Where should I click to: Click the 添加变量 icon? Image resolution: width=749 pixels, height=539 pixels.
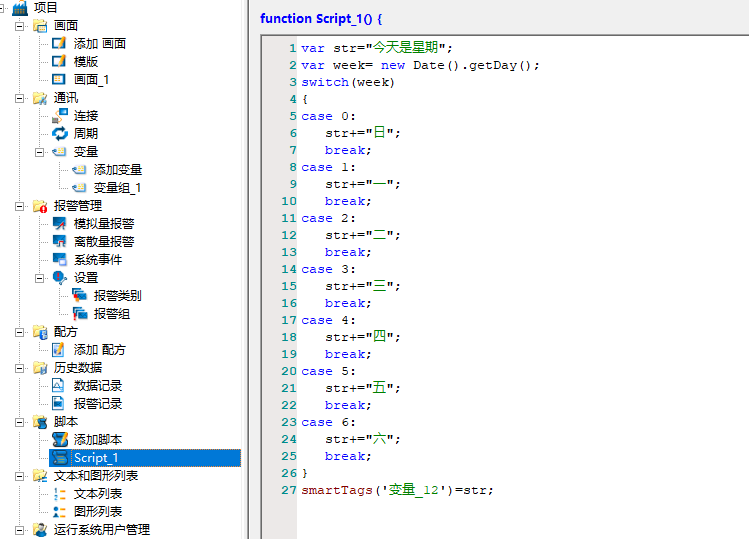coord(79,170)
